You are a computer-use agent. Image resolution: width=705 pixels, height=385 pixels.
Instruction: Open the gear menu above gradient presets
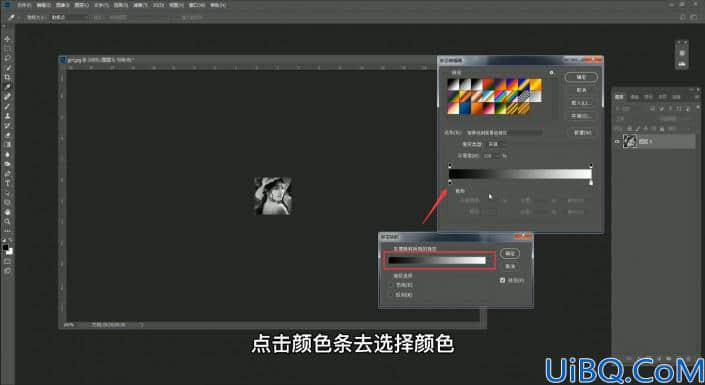tap(552, 73)
